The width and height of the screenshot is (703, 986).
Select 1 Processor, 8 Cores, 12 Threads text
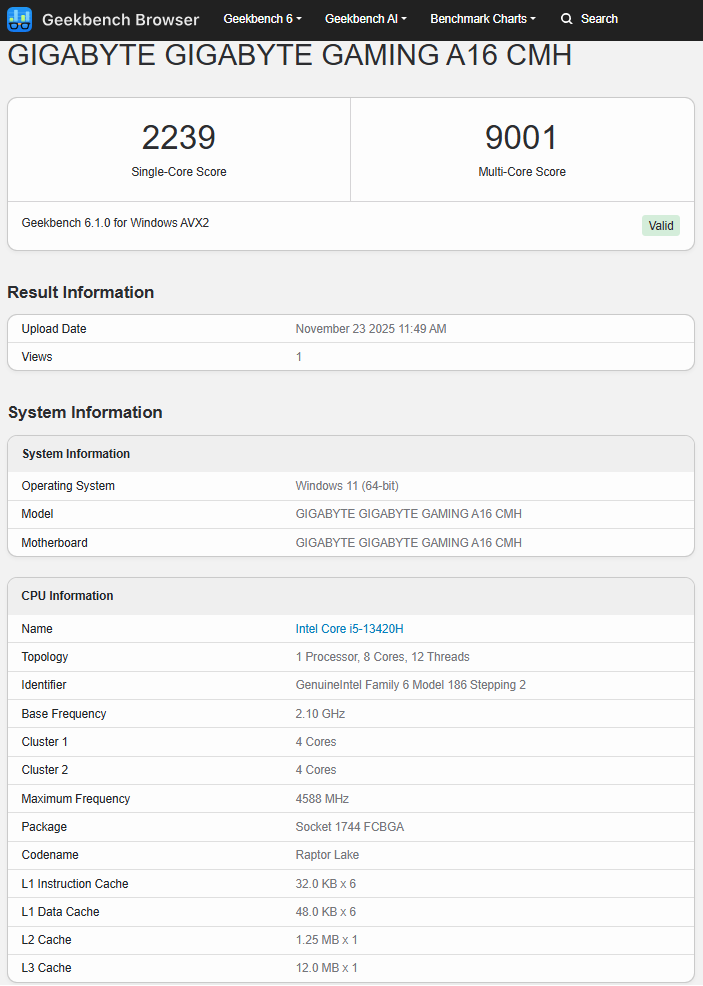pyautogui.click(x=382, y=657)
